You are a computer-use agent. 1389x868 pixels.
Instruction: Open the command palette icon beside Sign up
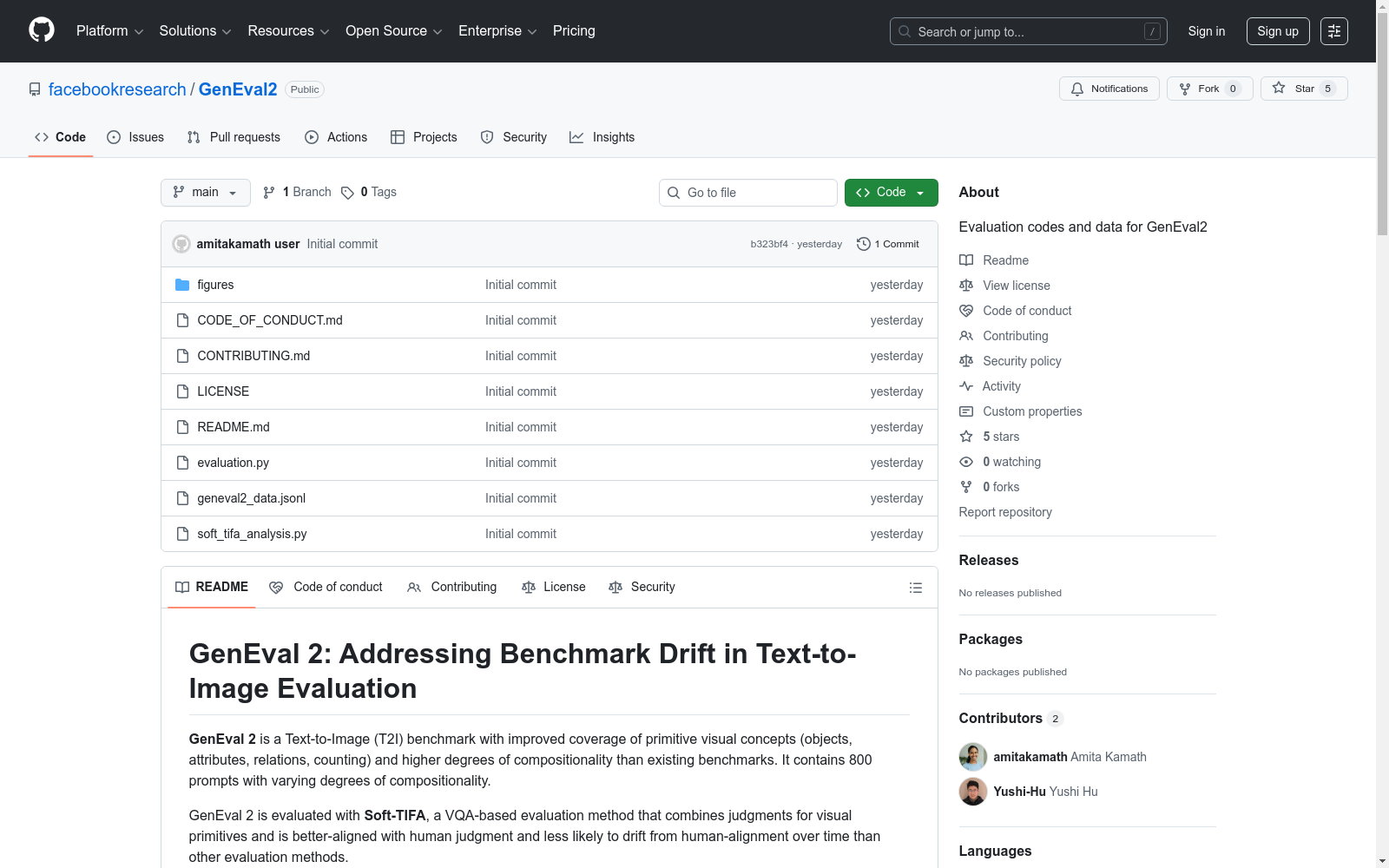pos(1334,31)
